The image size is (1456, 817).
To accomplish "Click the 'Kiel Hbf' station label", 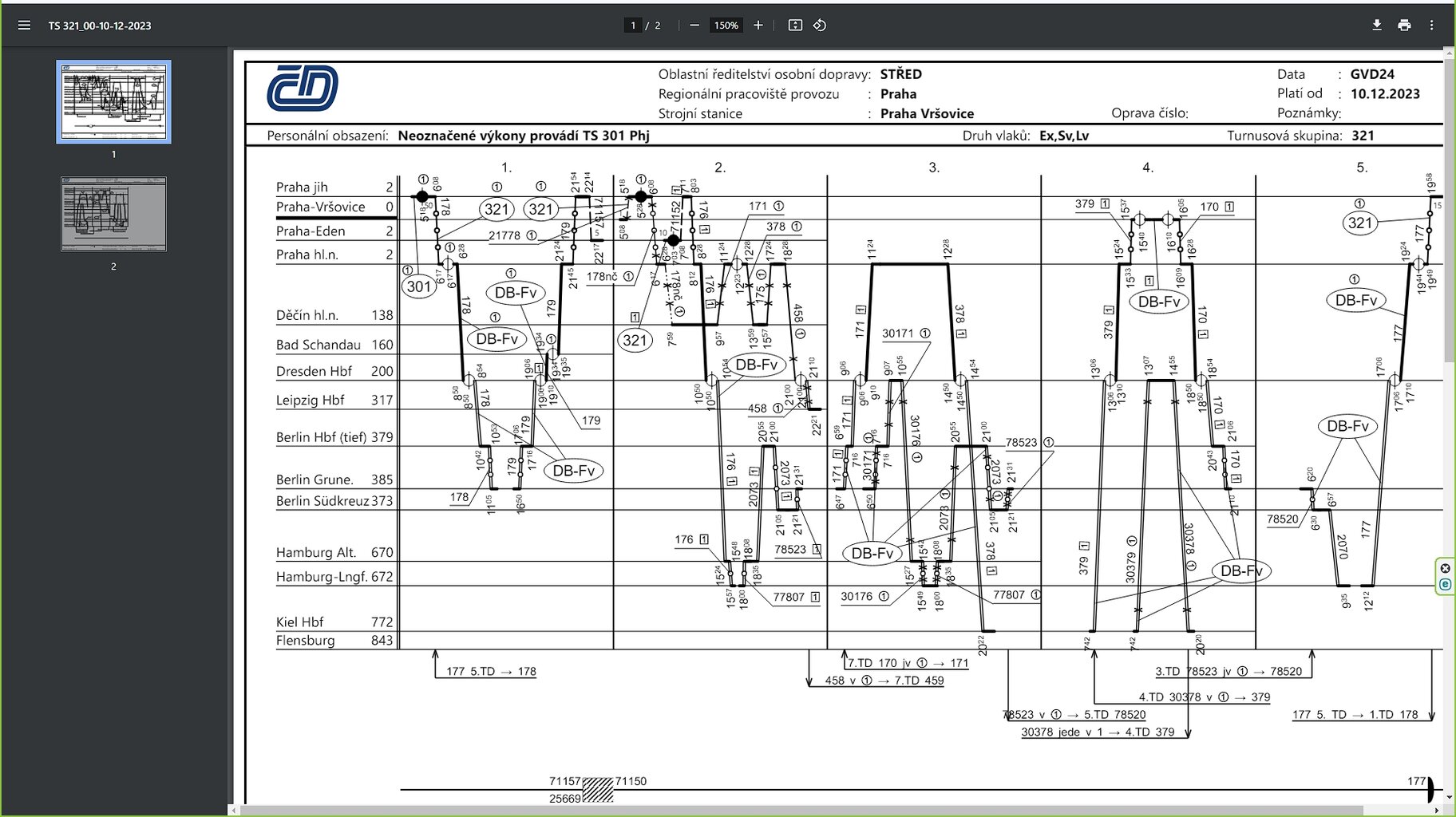I will tap(299, 622).
